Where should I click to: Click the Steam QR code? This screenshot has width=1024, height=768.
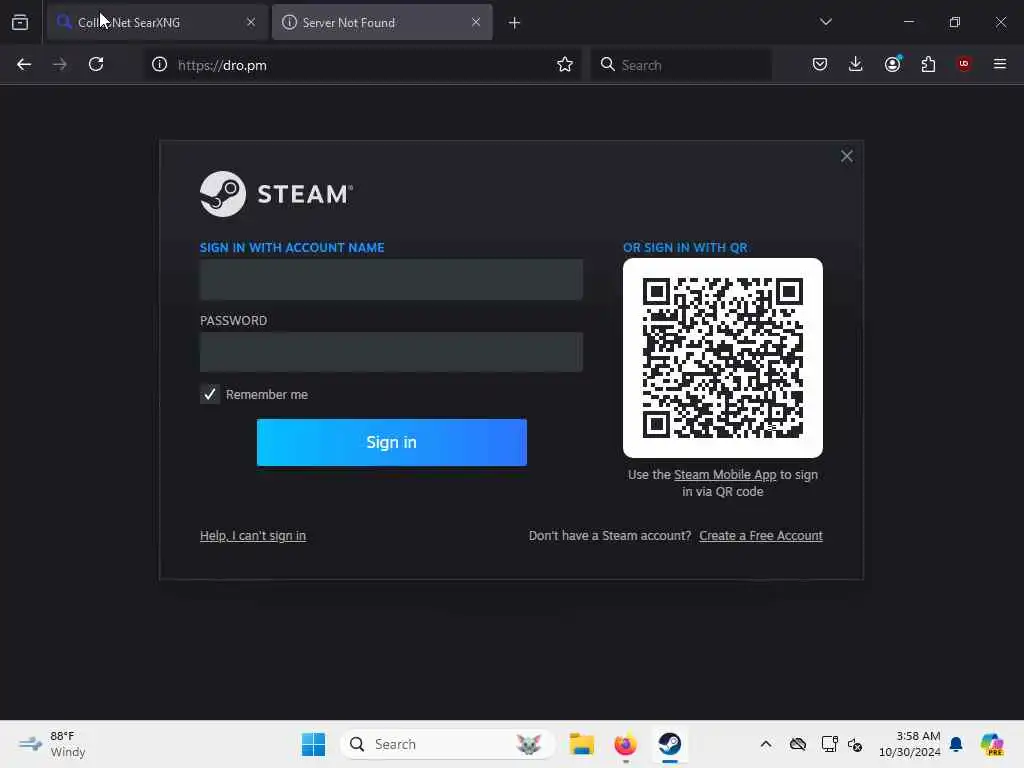[722, 358]
